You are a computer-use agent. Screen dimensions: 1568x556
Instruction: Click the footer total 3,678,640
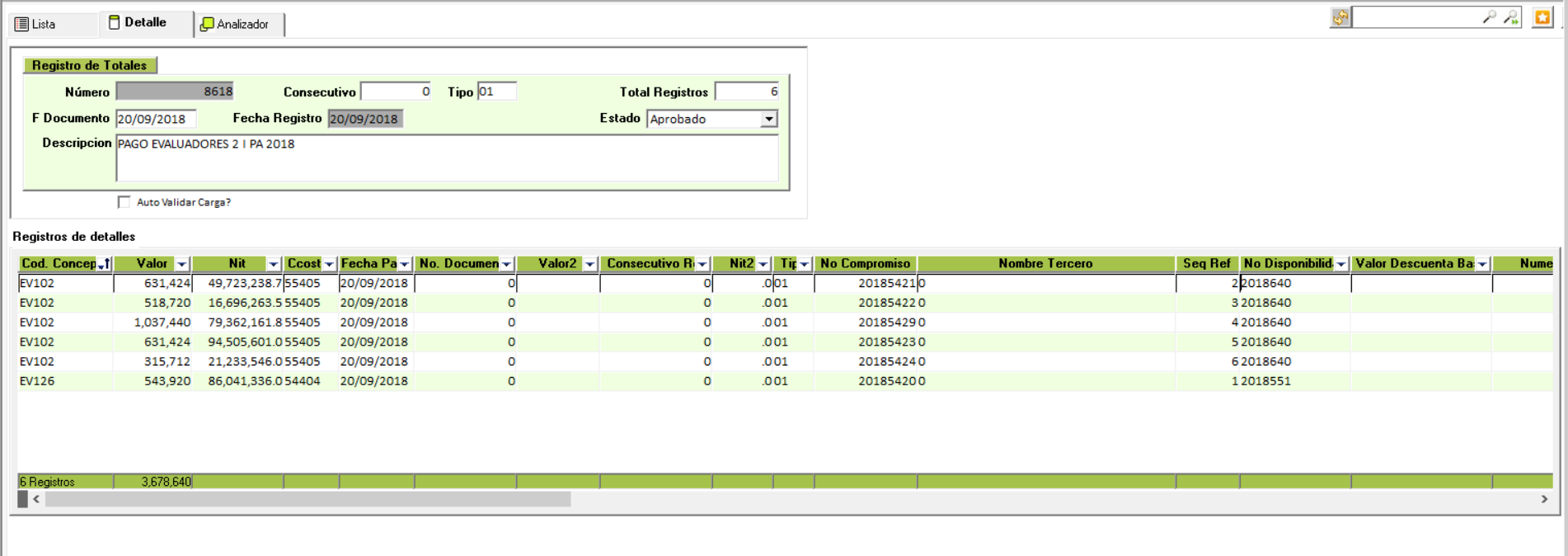(x=153, y=482)
